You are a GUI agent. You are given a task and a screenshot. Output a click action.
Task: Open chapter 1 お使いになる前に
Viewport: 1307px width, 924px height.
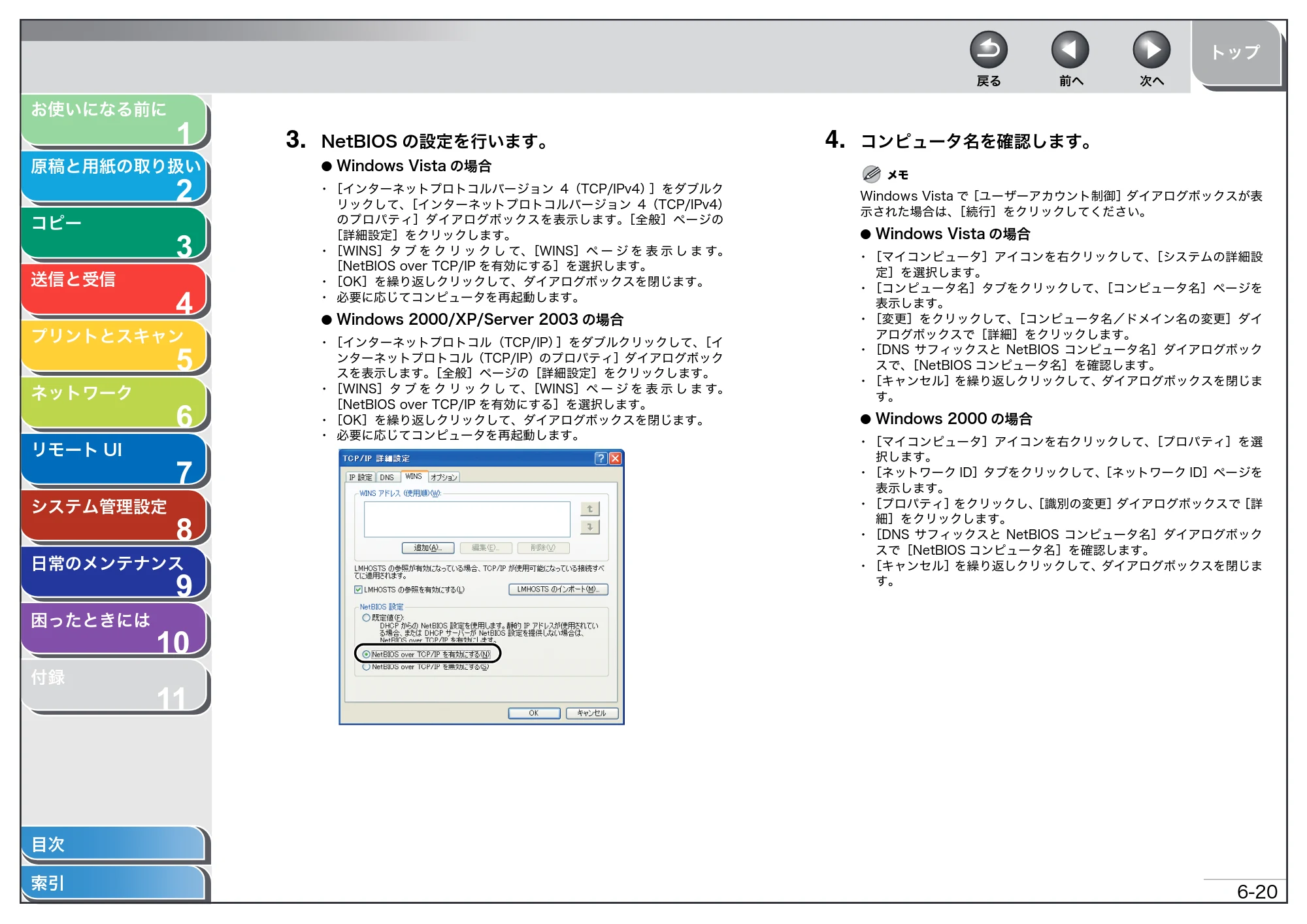tap(114, 120)
